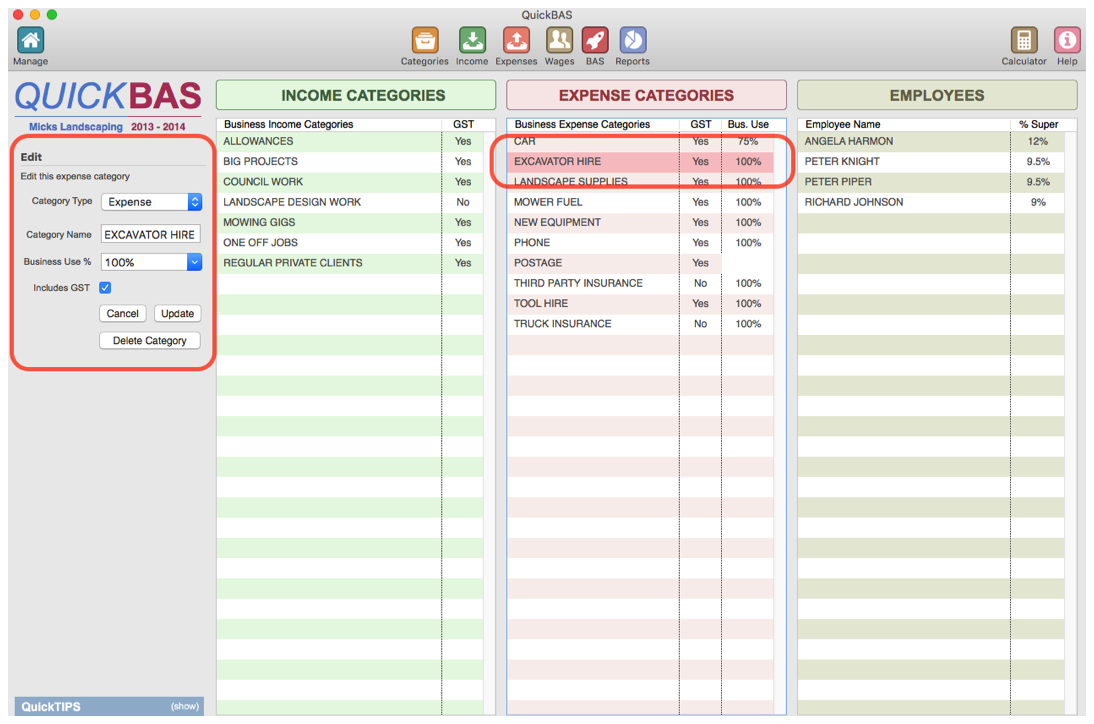The width and height of the screenshot is (1094, 724).
Task: Open the Categories section from the toolbar
Action: click(424, 40)
